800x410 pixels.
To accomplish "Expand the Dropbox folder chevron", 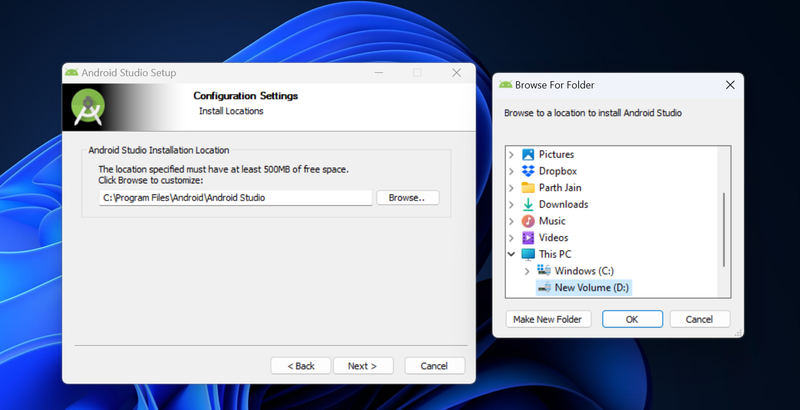I will (x=512, y=171).
